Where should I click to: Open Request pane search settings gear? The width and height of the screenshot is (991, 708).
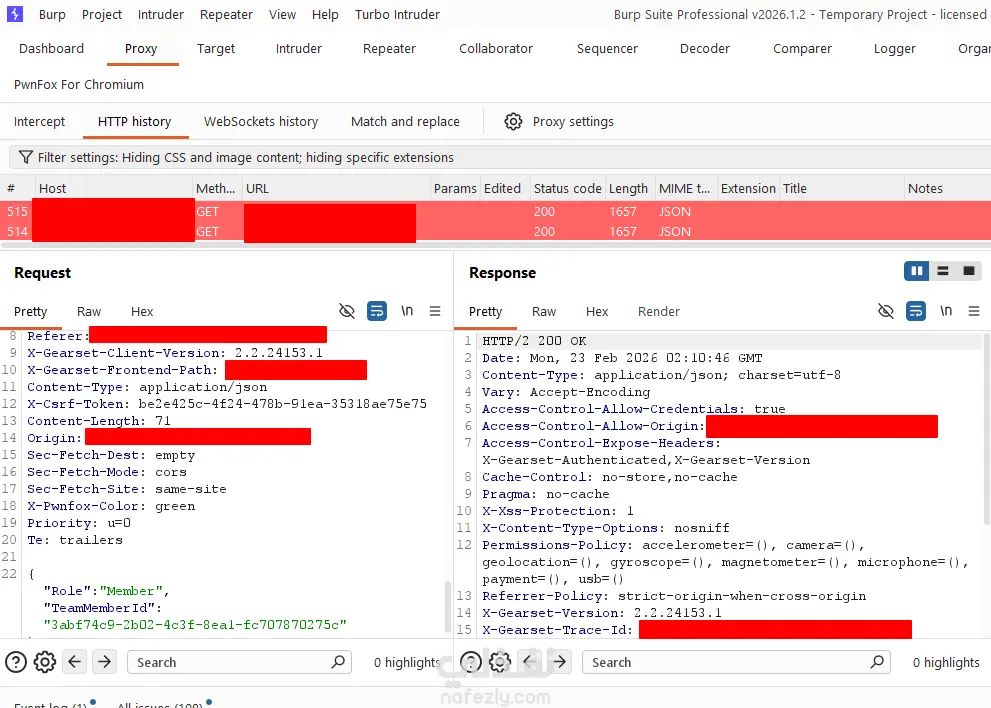tap(45, 662)
